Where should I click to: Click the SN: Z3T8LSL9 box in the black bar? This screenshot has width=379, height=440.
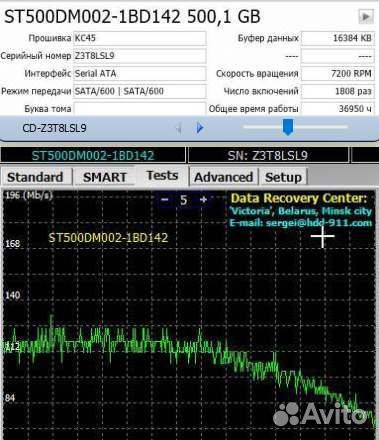(x=268, y=155)
